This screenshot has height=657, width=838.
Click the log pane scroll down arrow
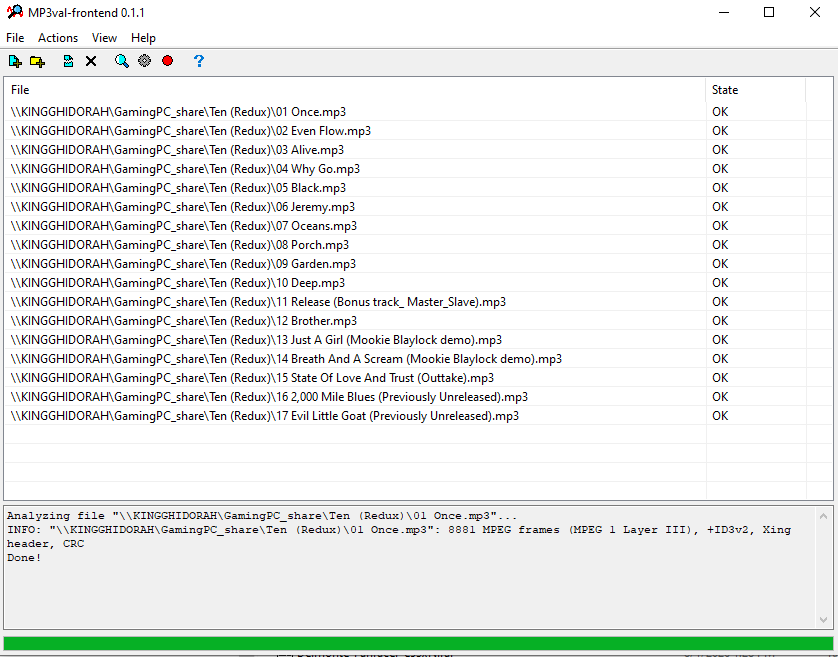pyautogui.click(x=824, y=620)
